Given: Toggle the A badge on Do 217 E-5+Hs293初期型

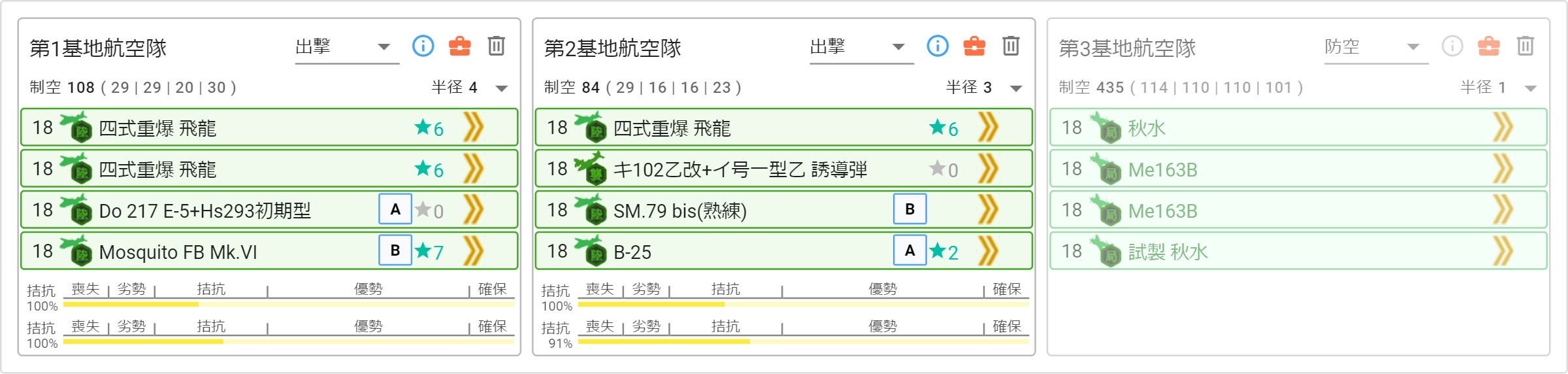Looking at the screenshot, I should click(395, 209).
